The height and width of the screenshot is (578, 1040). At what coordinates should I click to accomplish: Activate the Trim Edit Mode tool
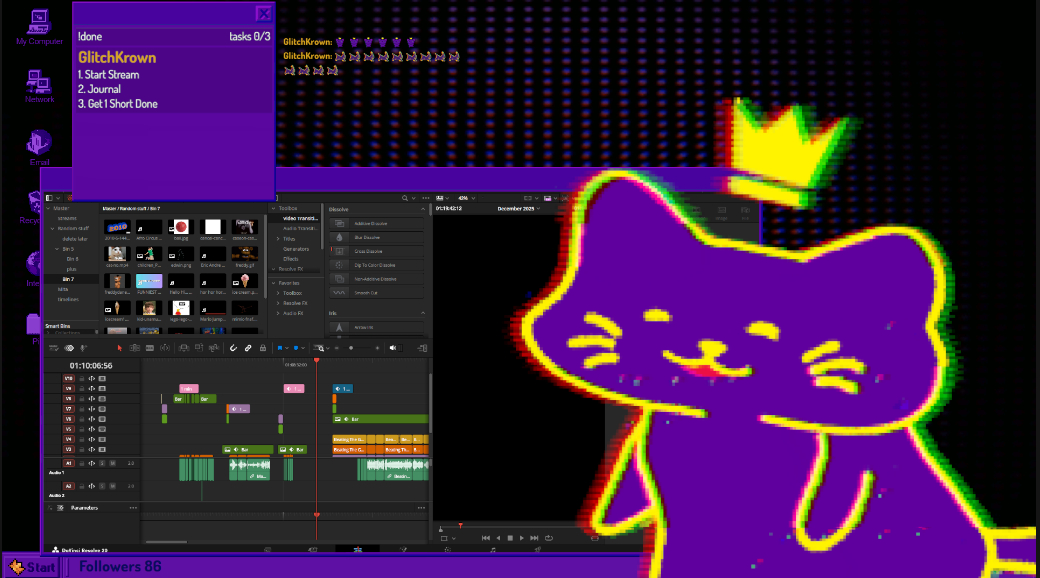click(x=135, y=348)
